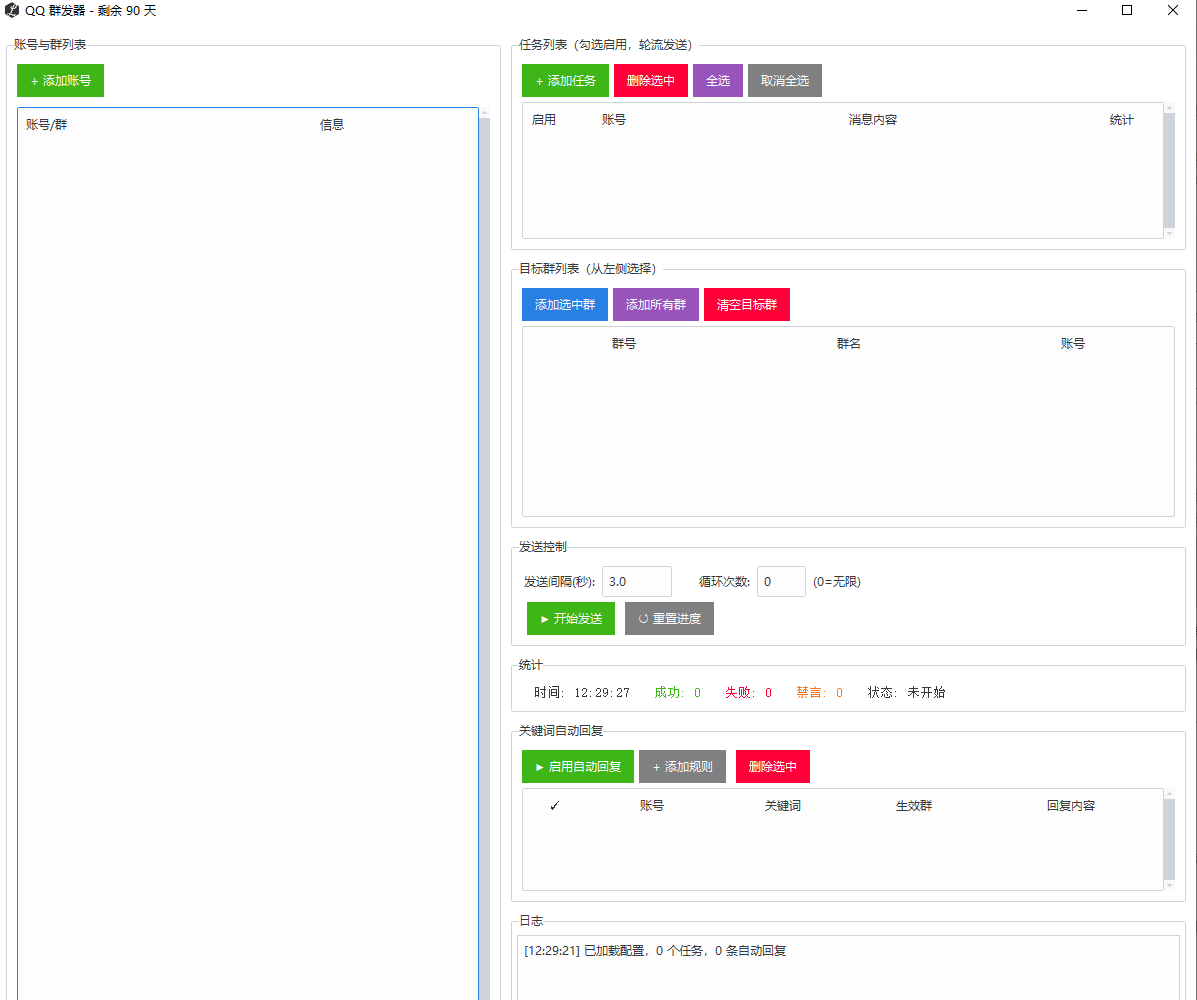
Task: Start sending with 开始发送 button
Action: tap(570, 619)
